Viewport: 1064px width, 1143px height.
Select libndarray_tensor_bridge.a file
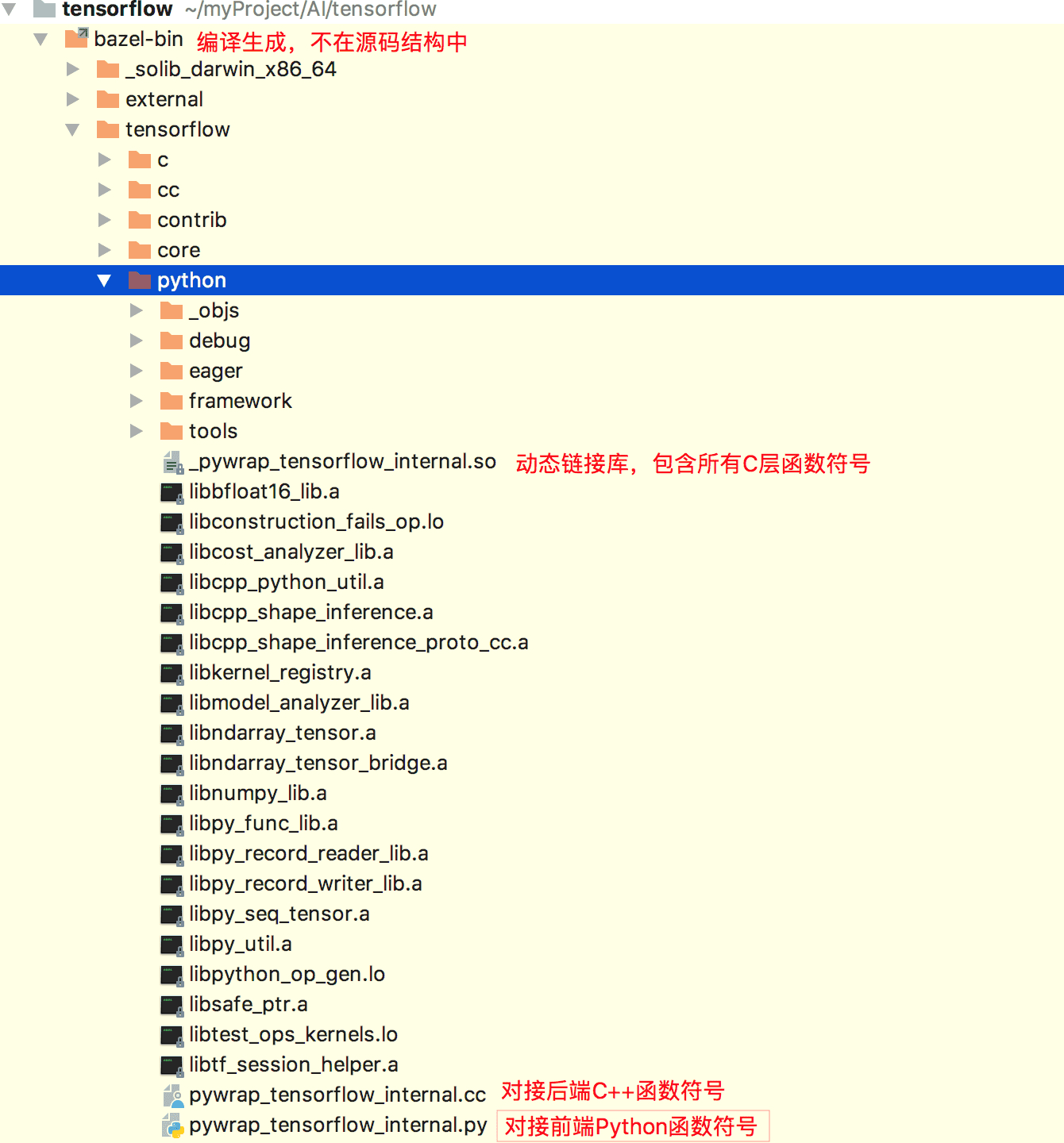coord(318,763)
